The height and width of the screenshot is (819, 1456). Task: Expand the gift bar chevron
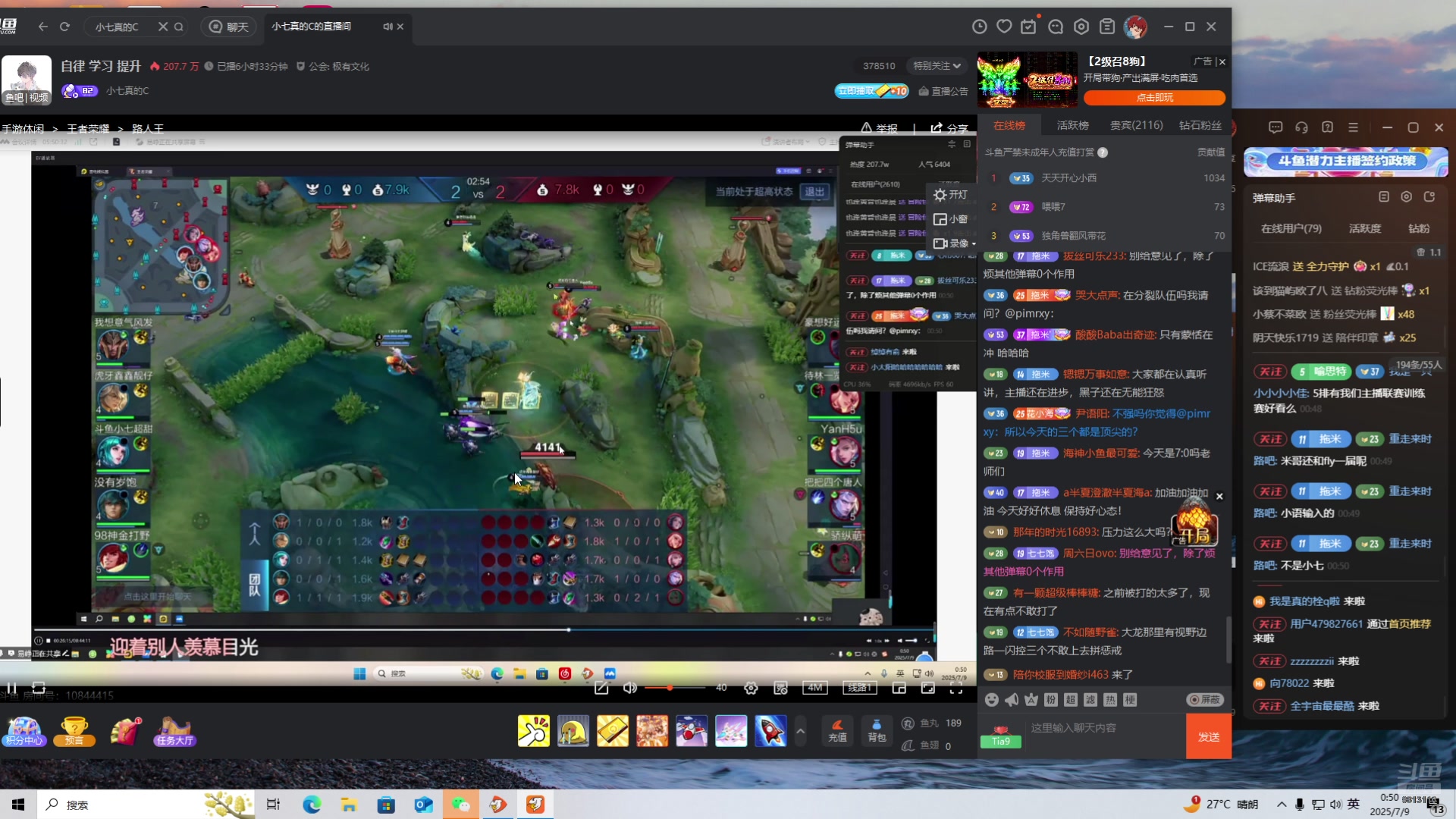[800, 731]
